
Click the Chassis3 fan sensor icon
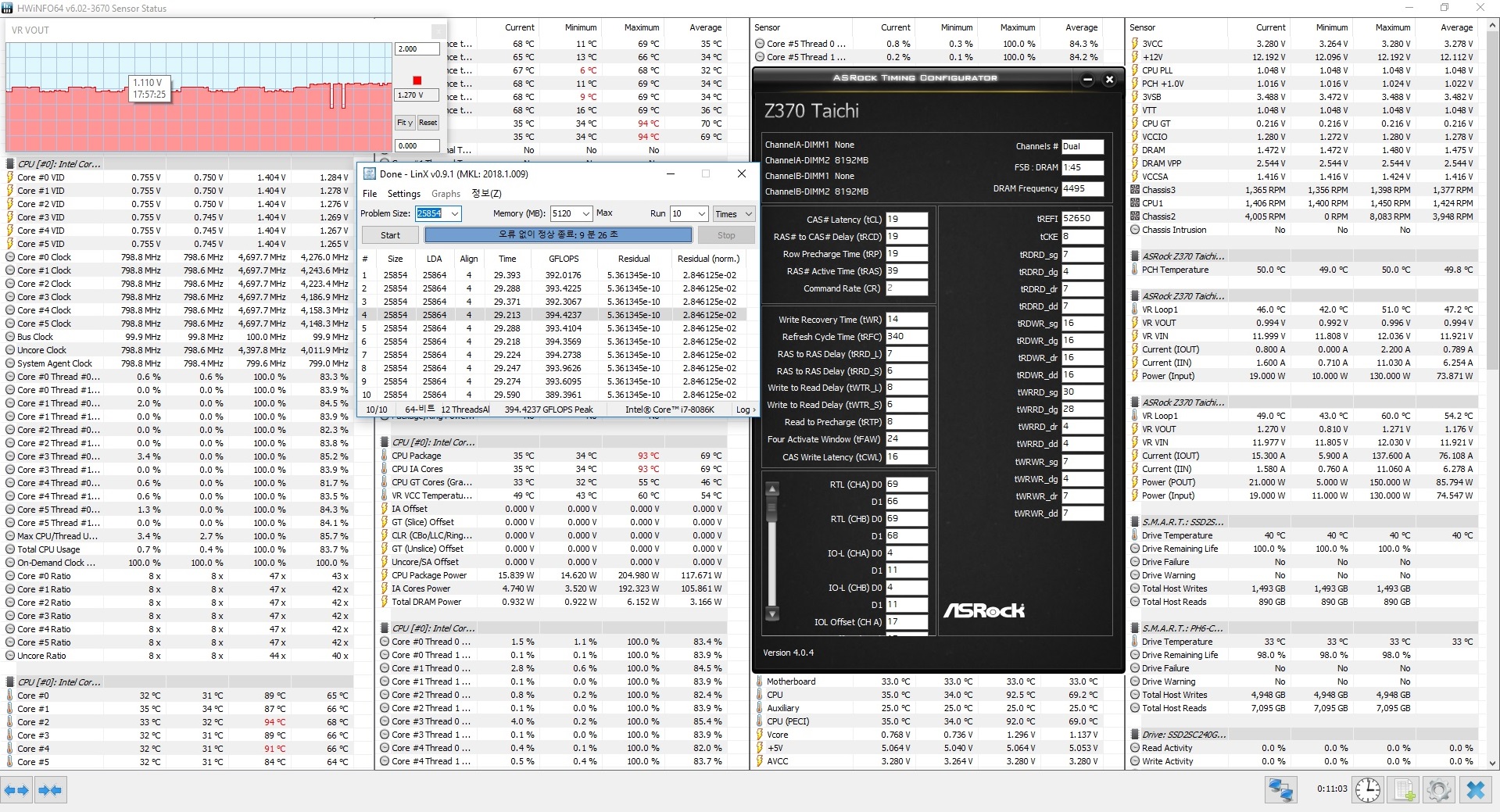tap(1135, 190)
